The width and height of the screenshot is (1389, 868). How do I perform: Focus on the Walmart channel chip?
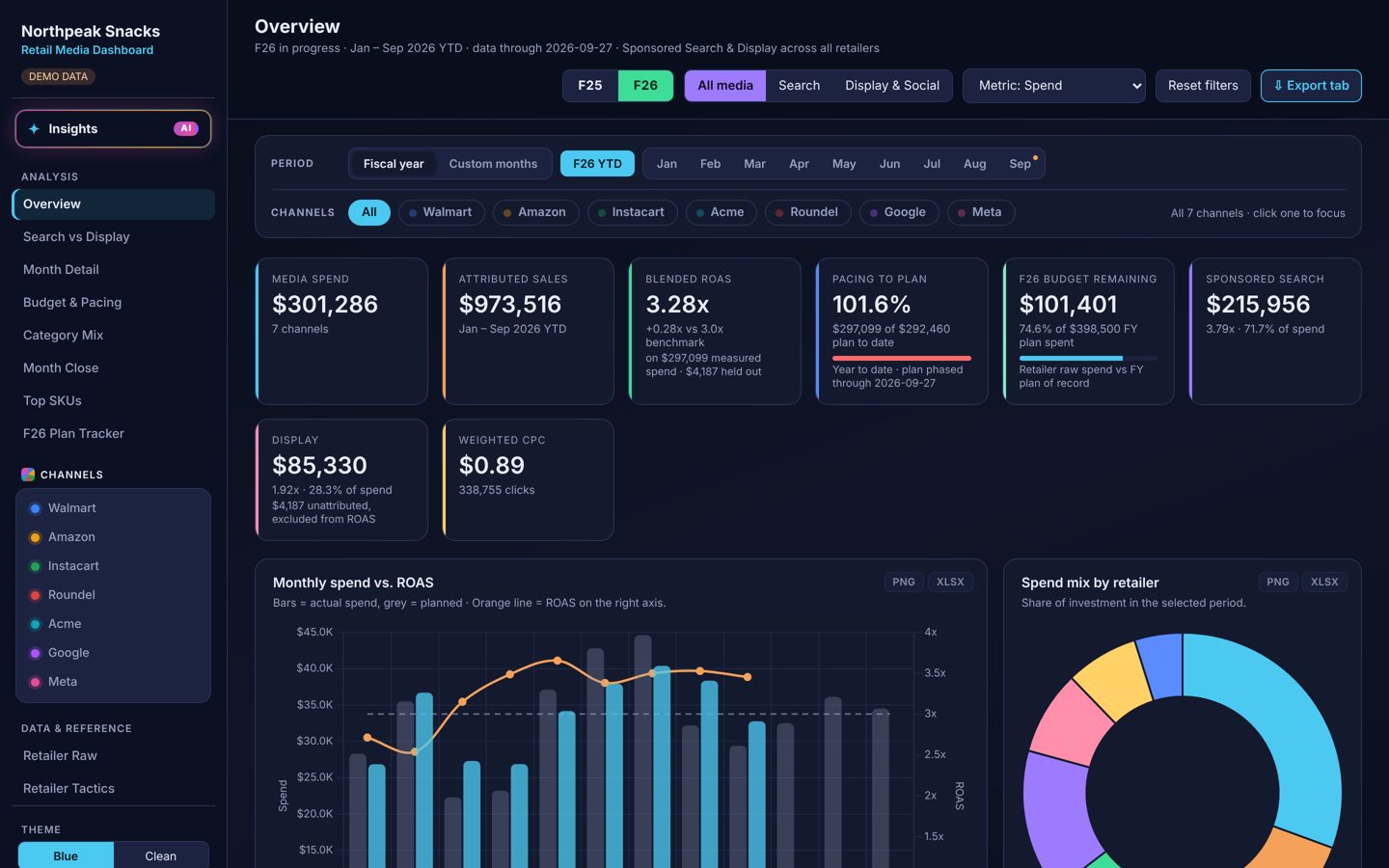point(440,212)
